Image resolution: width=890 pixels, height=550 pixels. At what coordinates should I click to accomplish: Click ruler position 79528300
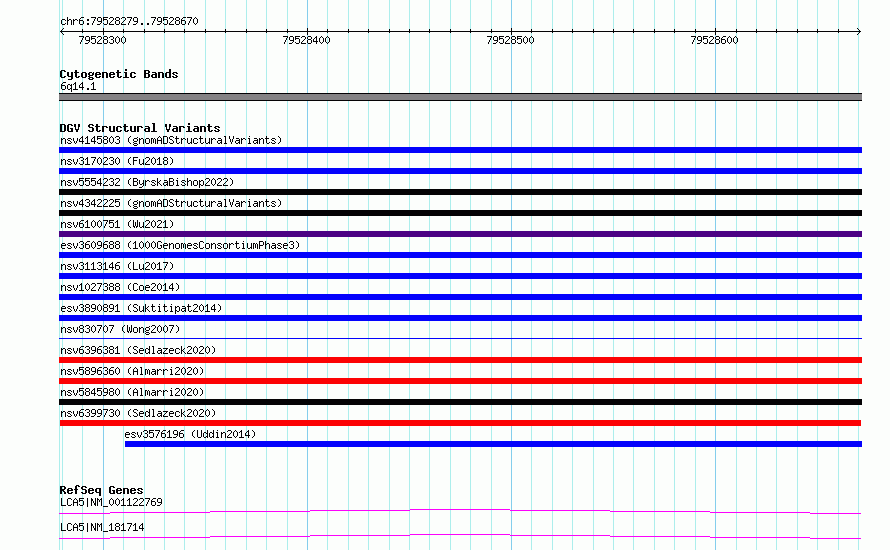click(103, 40)
